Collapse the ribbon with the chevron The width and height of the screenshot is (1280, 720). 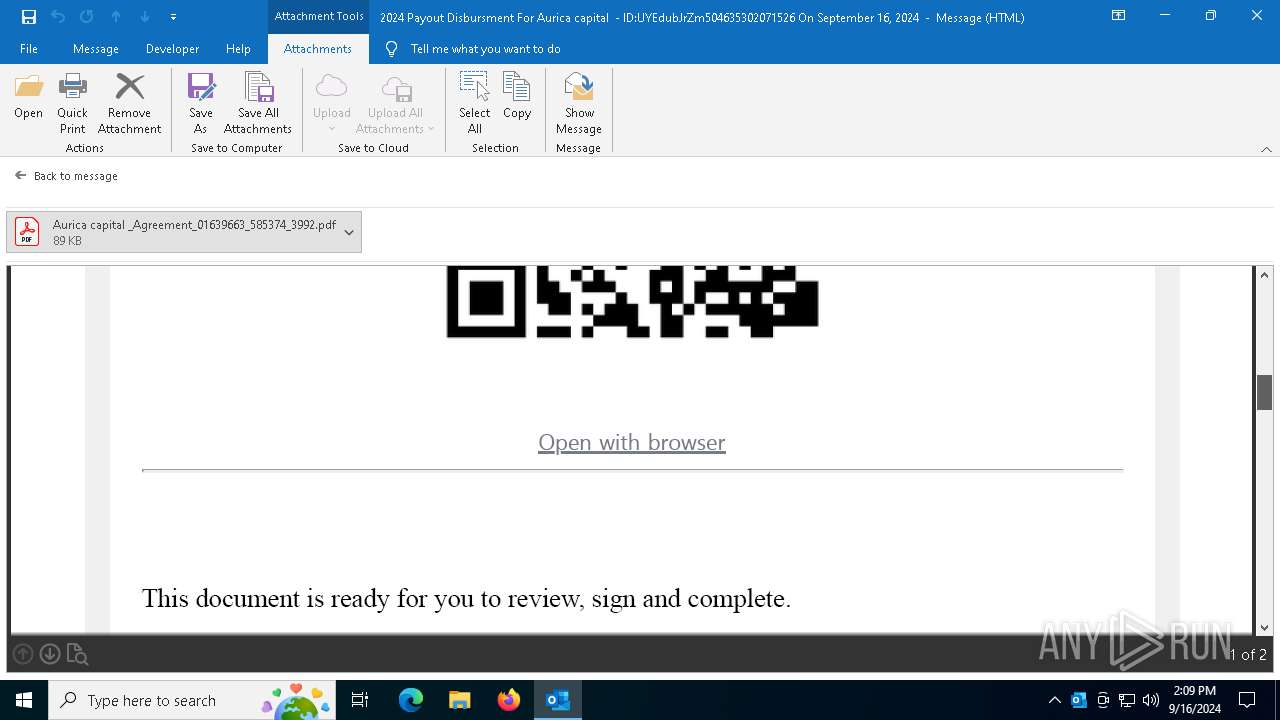coord(1266,149)
